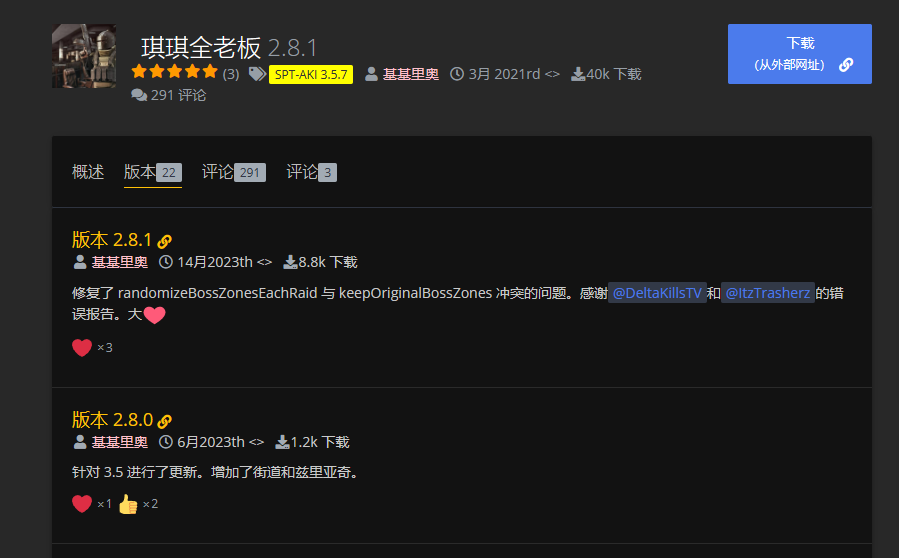The image size is (899, 558).
Task: Open the 概述 overview tab
Action: [x=88, y=172]
